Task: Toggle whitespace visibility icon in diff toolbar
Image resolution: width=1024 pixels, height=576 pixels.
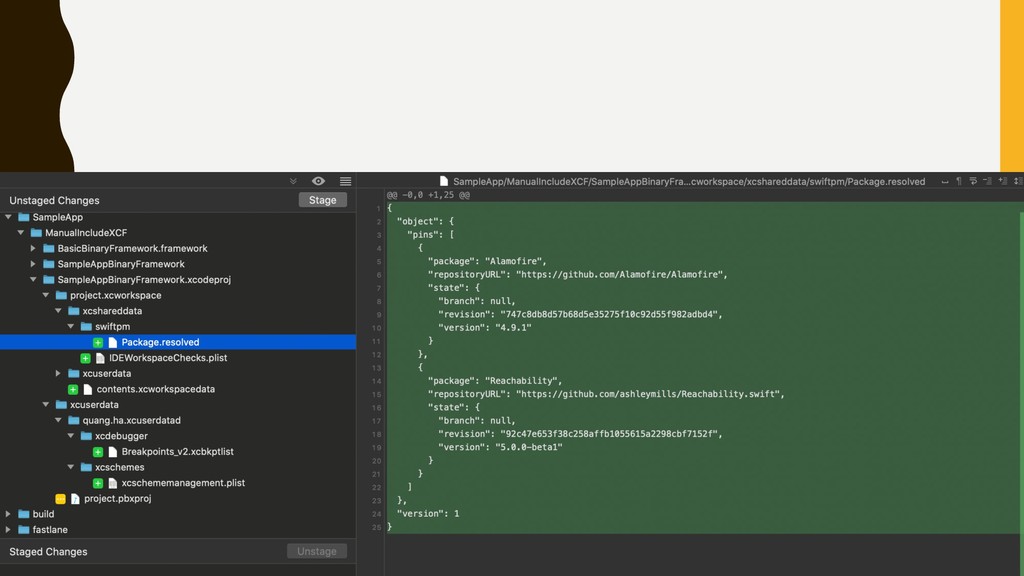Action: [944, 182]
